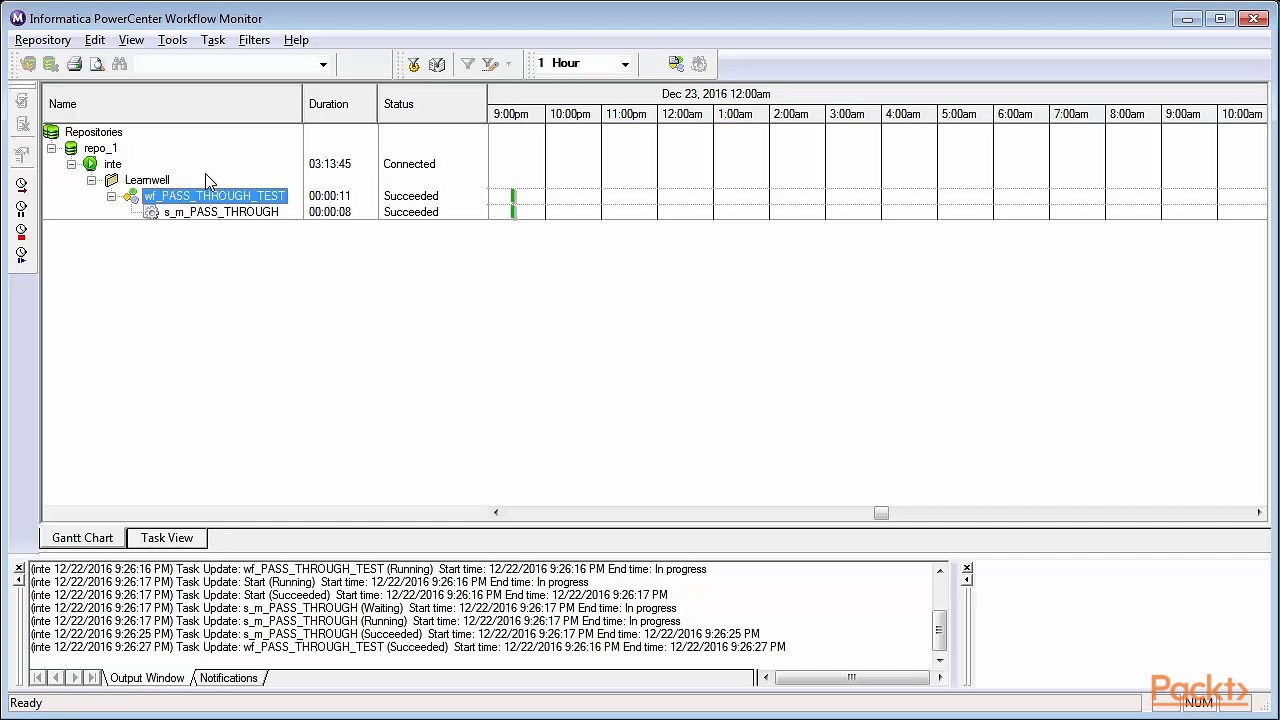Click pin icon below output window X
The width and height of the screenshot is (1280, 720).
pyautogui.click(x=18, y=580)
